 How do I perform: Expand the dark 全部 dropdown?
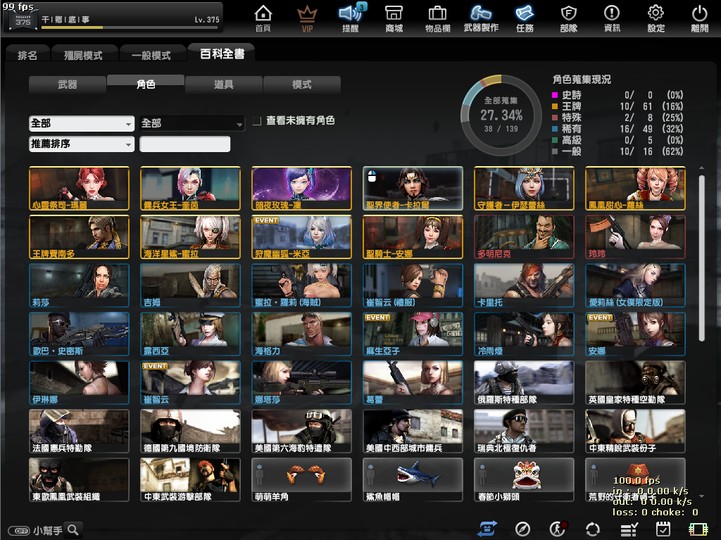tap(192, 123)
